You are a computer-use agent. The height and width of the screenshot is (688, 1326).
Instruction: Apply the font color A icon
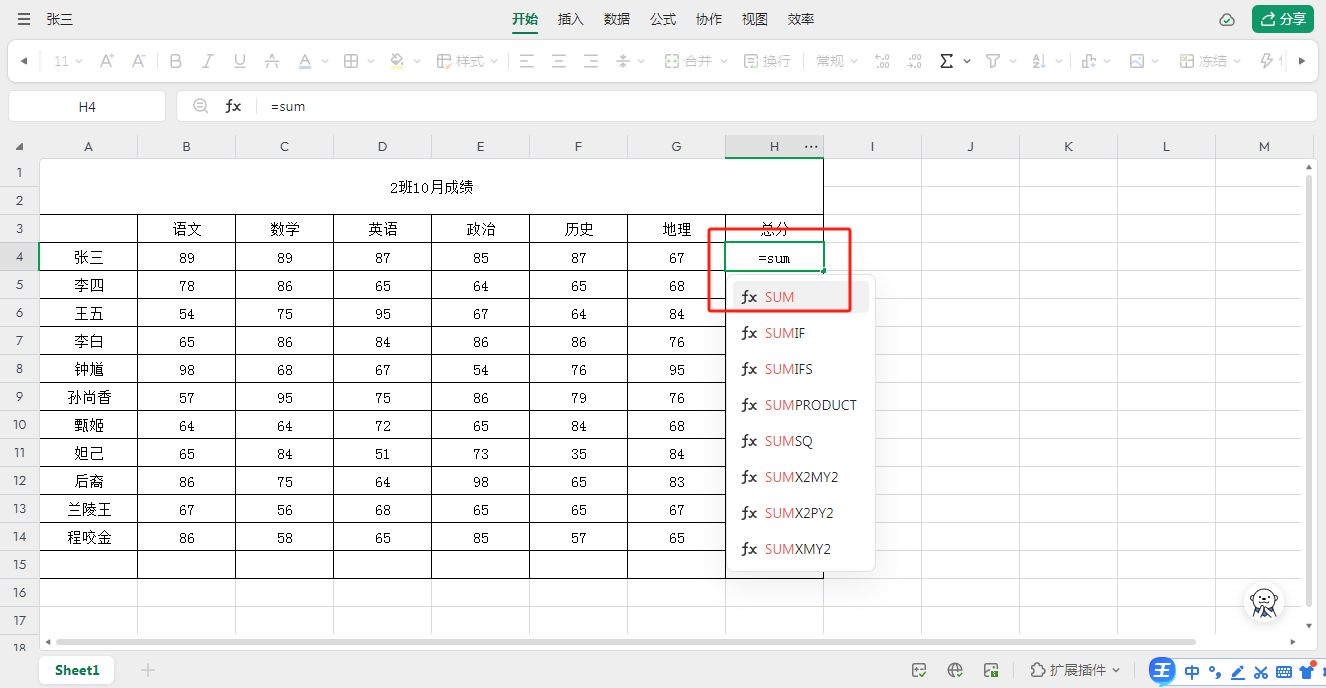click(x=305, y=61)
